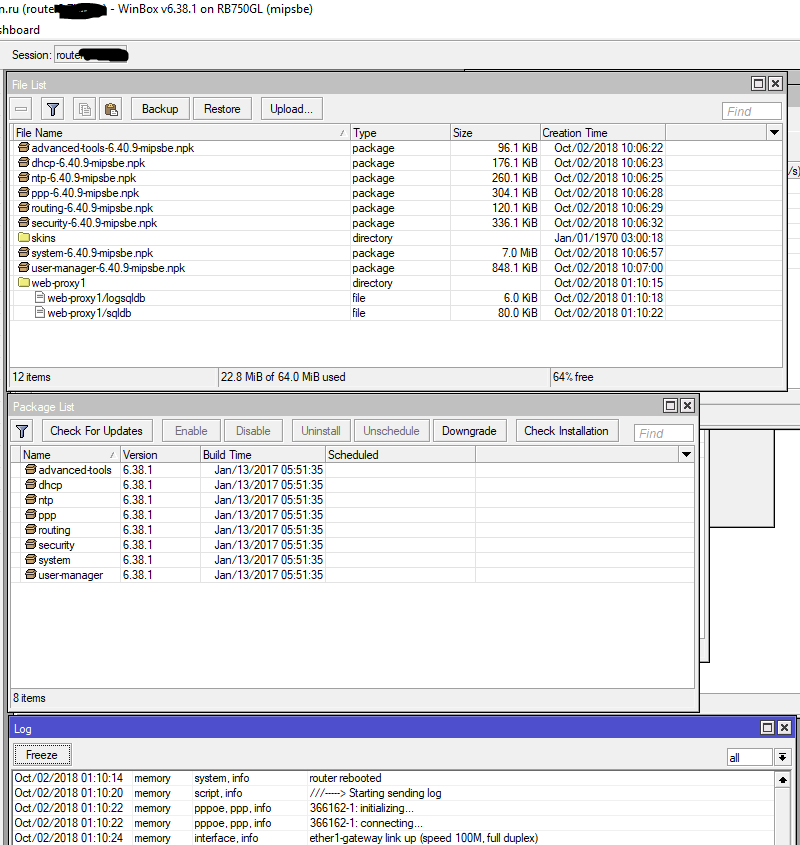This screenshot has height=845, width=800.
Task: Click the Log filter field showing 'all'
Action: click(750, 758)
